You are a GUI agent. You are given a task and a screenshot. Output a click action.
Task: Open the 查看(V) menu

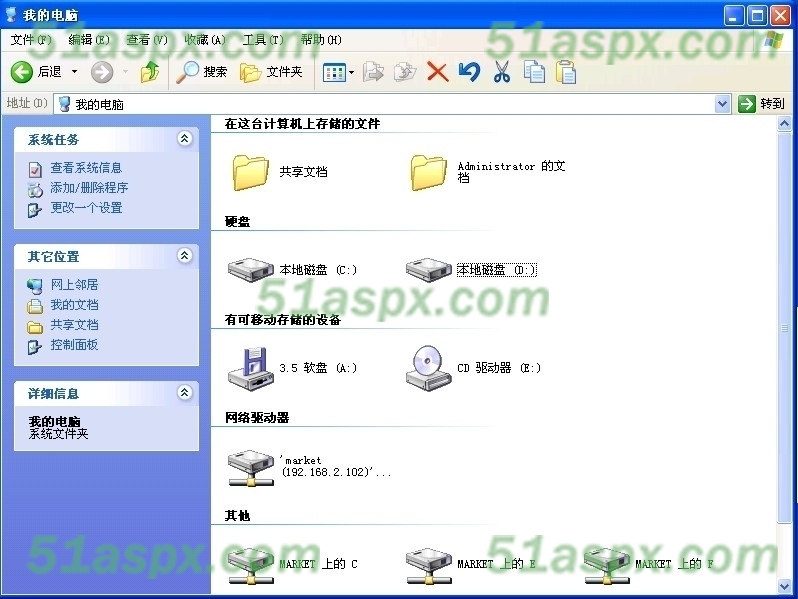click(x=147, y=40)
